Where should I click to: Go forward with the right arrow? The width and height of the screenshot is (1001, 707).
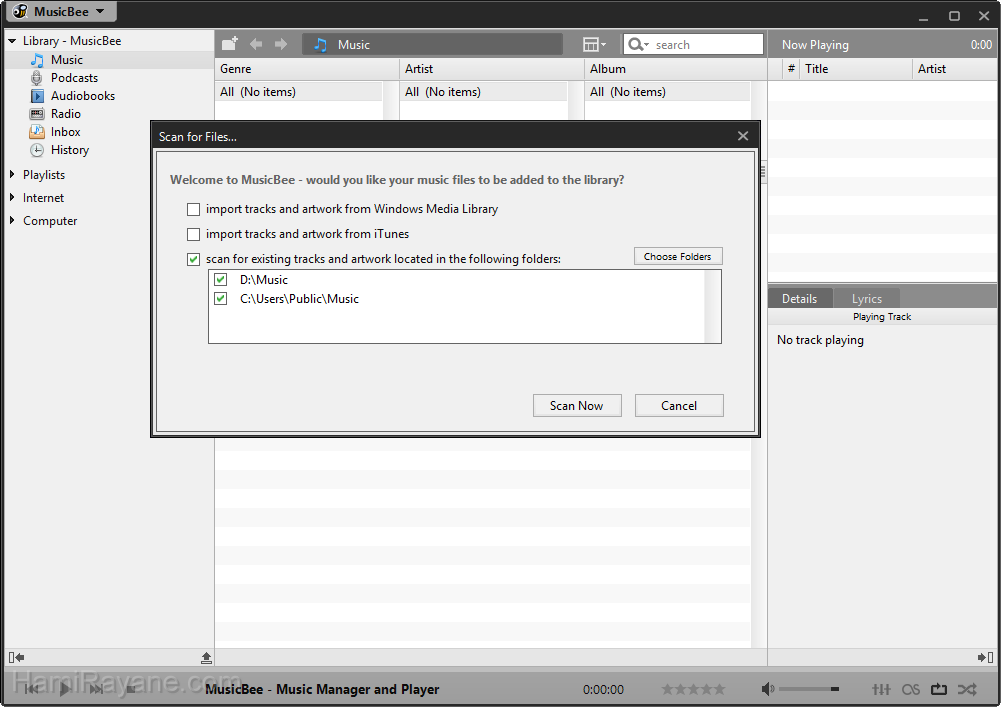[281, 44]
